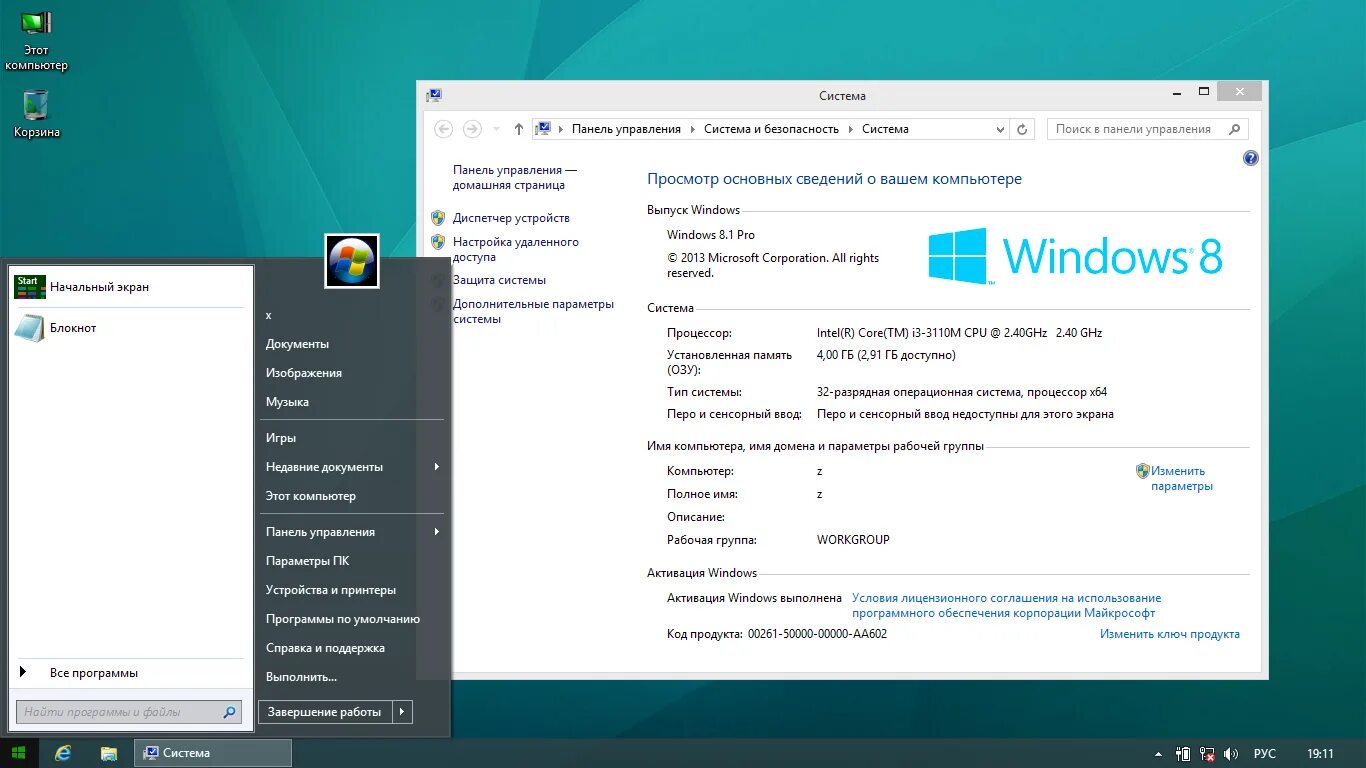Select Run… in the Start menu
Image resolution: width=1366 pixels, height=768 pixels.
302,677
